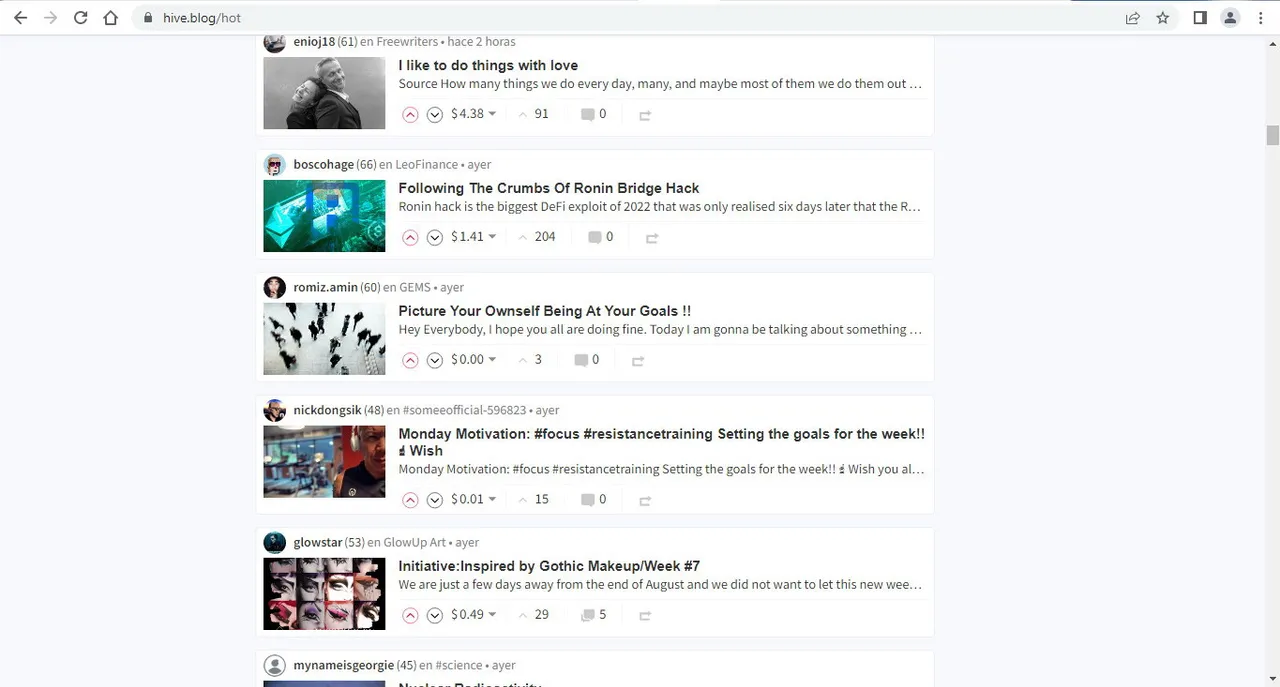The height and width of the screenshot is (687, 1280).
Task: Open glowstar's avatar profile picture
Action: [274, 543]
